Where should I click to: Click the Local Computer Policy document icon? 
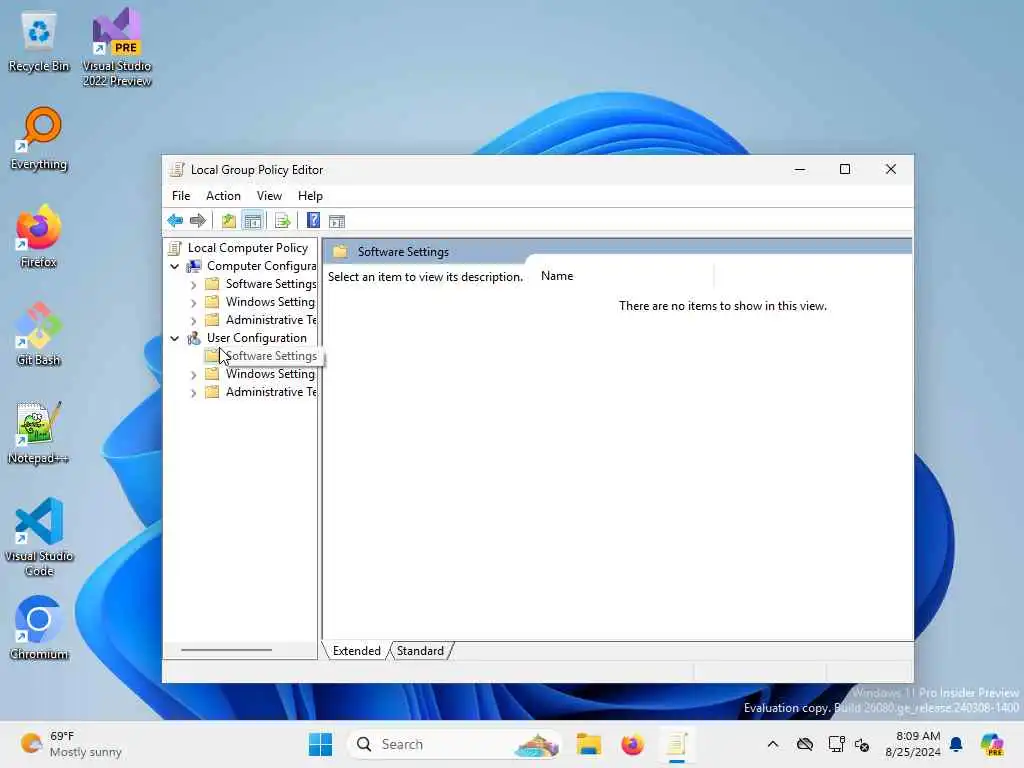pos(175,248)
